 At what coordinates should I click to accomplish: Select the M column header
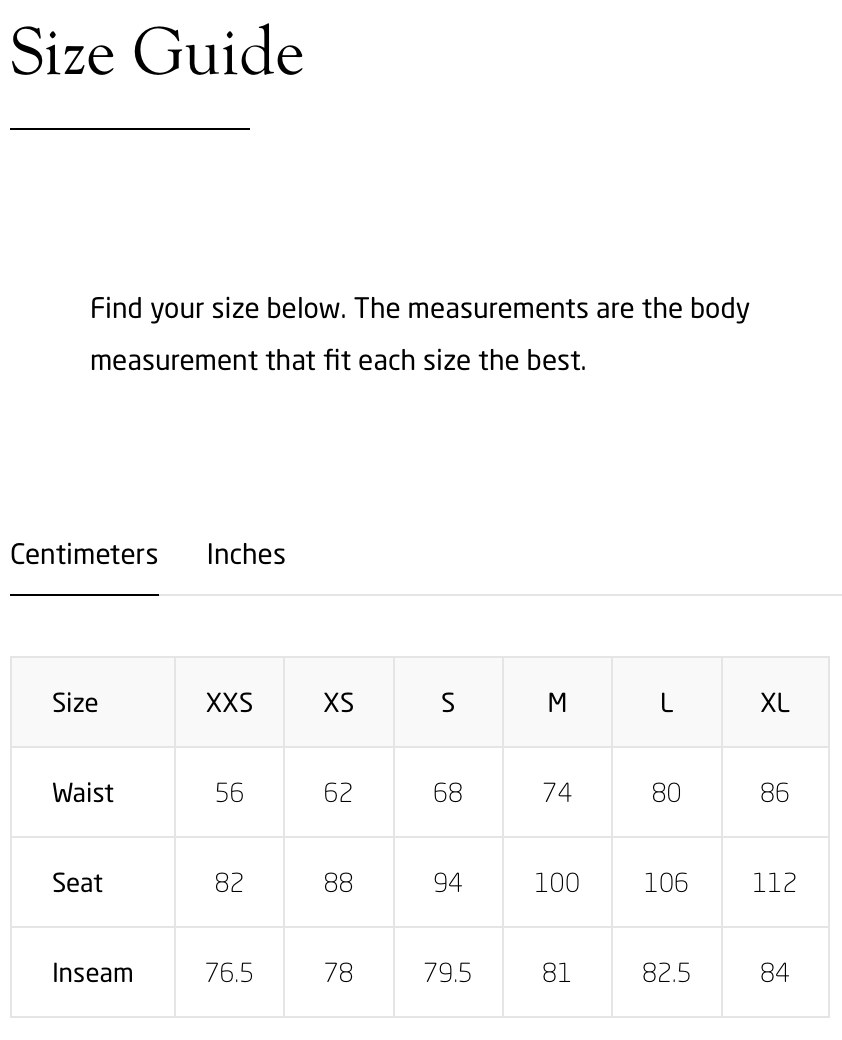point(557,703)
